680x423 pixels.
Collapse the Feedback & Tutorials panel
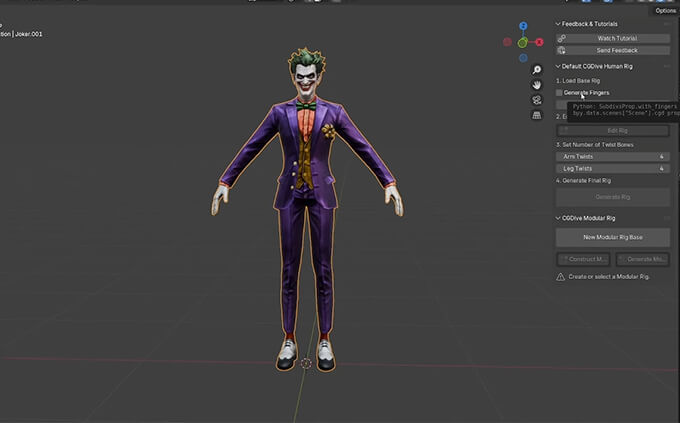coord(558,24)
